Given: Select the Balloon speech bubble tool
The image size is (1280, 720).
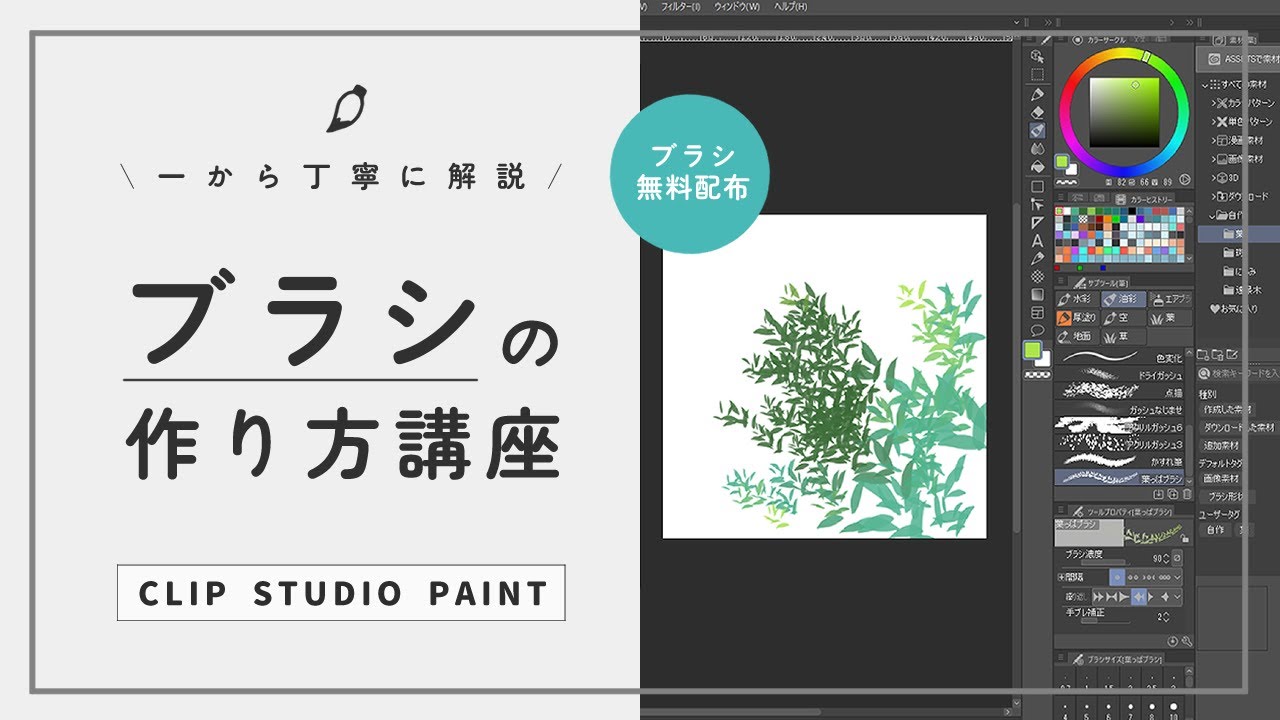Looking at the screenshot, I should (x=1038, y=330).
